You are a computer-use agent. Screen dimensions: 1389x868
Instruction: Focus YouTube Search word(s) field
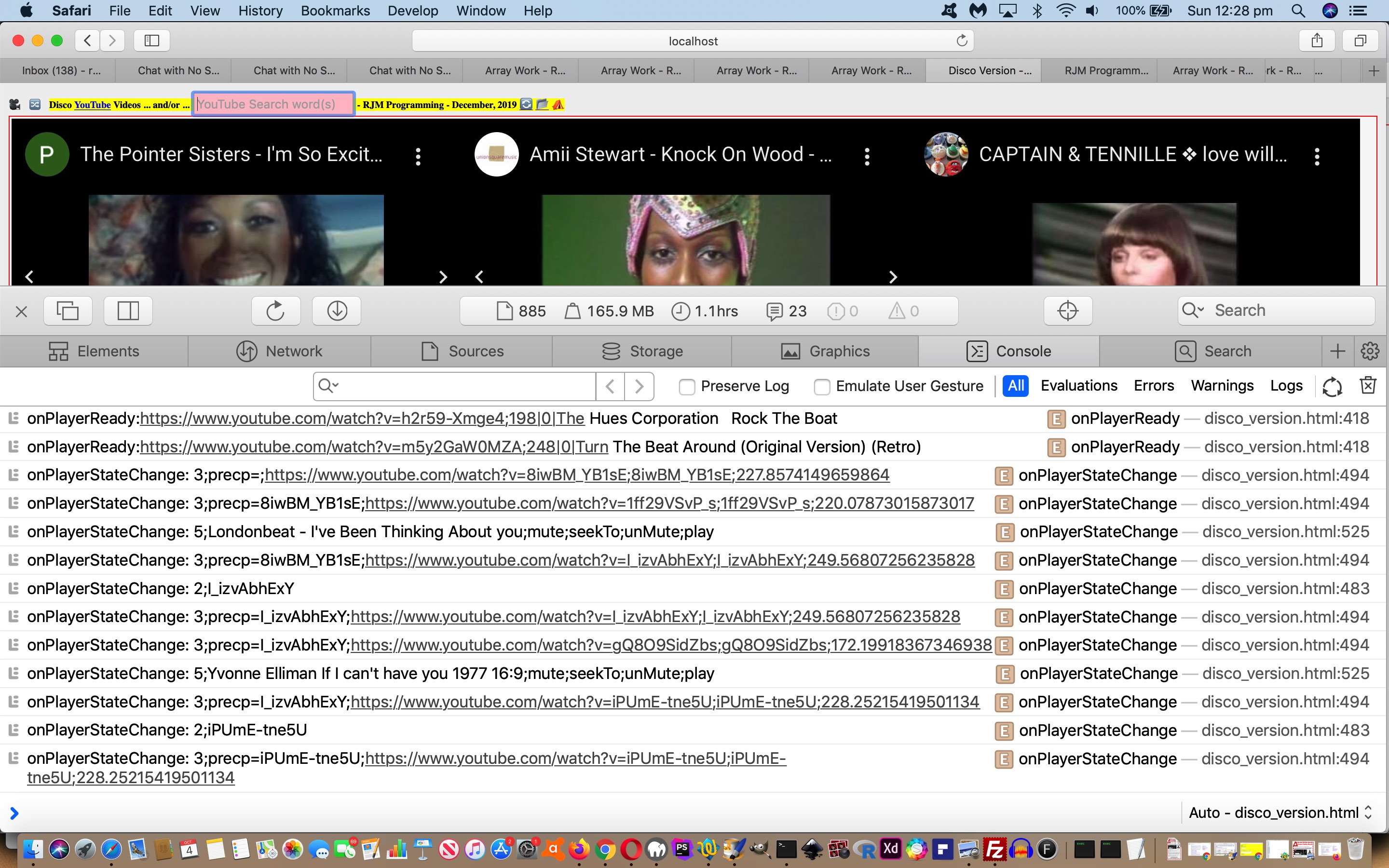click(273, 104)
